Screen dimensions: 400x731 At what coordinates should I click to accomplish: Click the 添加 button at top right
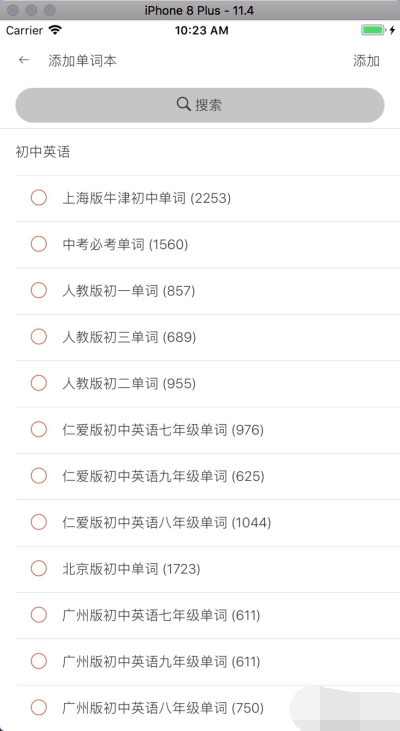point(366,61)
